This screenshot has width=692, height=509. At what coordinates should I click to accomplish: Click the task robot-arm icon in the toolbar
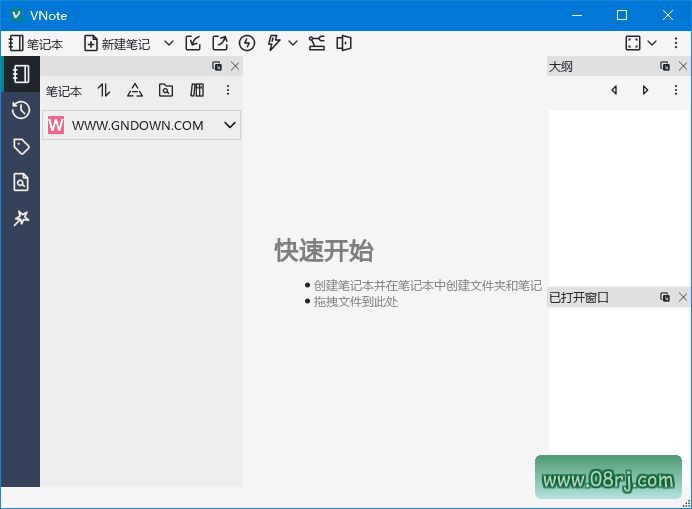tap(316, 43)
